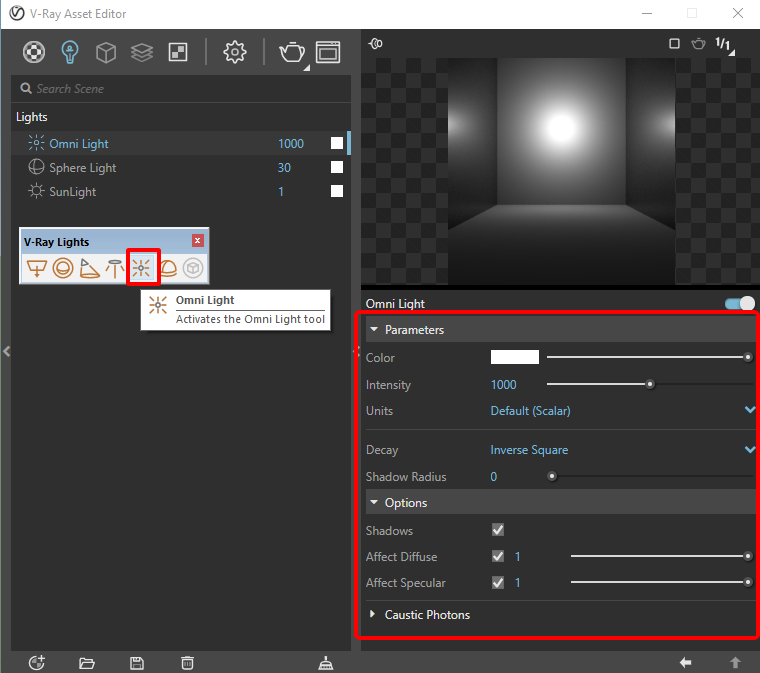Toggle the Omni Light on/off switch
760x673 pixels.
[740, 304]
